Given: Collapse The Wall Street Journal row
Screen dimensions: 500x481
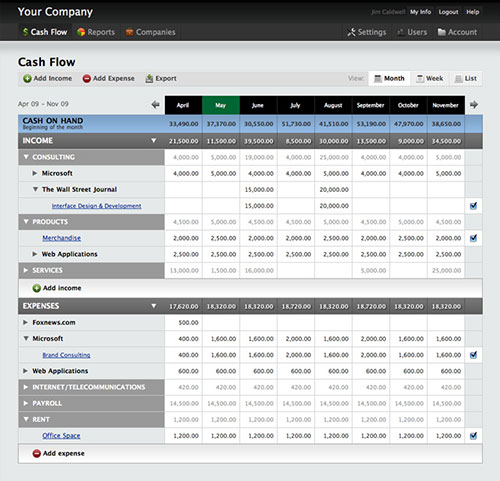Looking at the screenshot, I should (x=35, y=189).
